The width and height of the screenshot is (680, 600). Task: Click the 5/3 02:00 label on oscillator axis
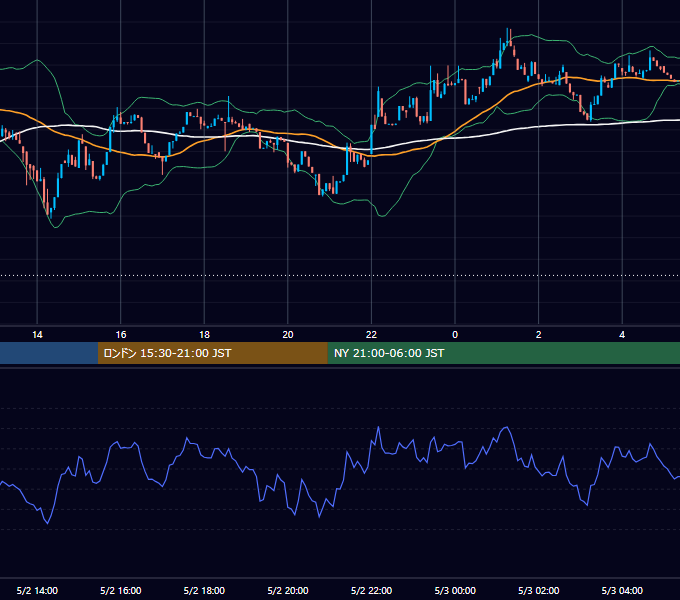point(539,590)
